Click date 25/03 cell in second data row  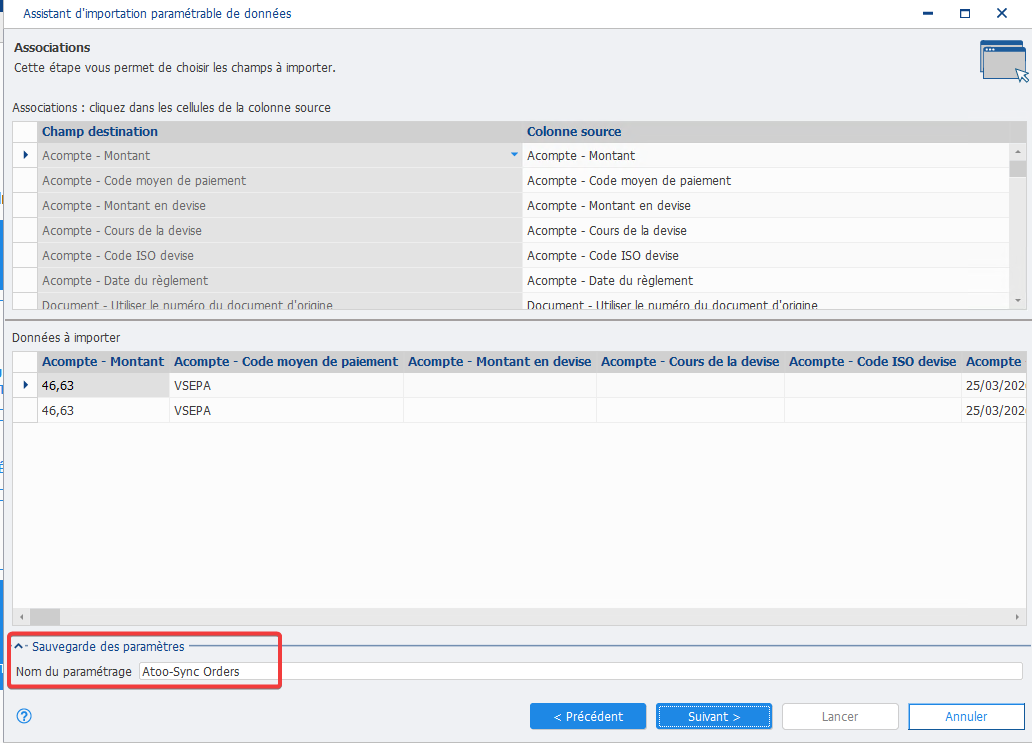pyautogui.click(x=994, y=411)
